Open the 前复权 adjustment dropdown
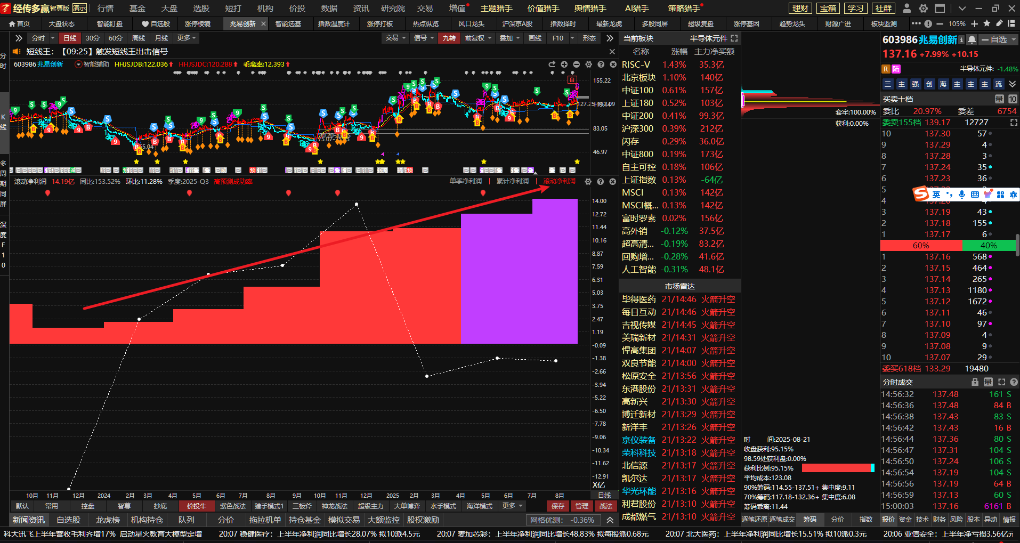Viewport: 1020px width, 543px height. [x=478, y=38]
